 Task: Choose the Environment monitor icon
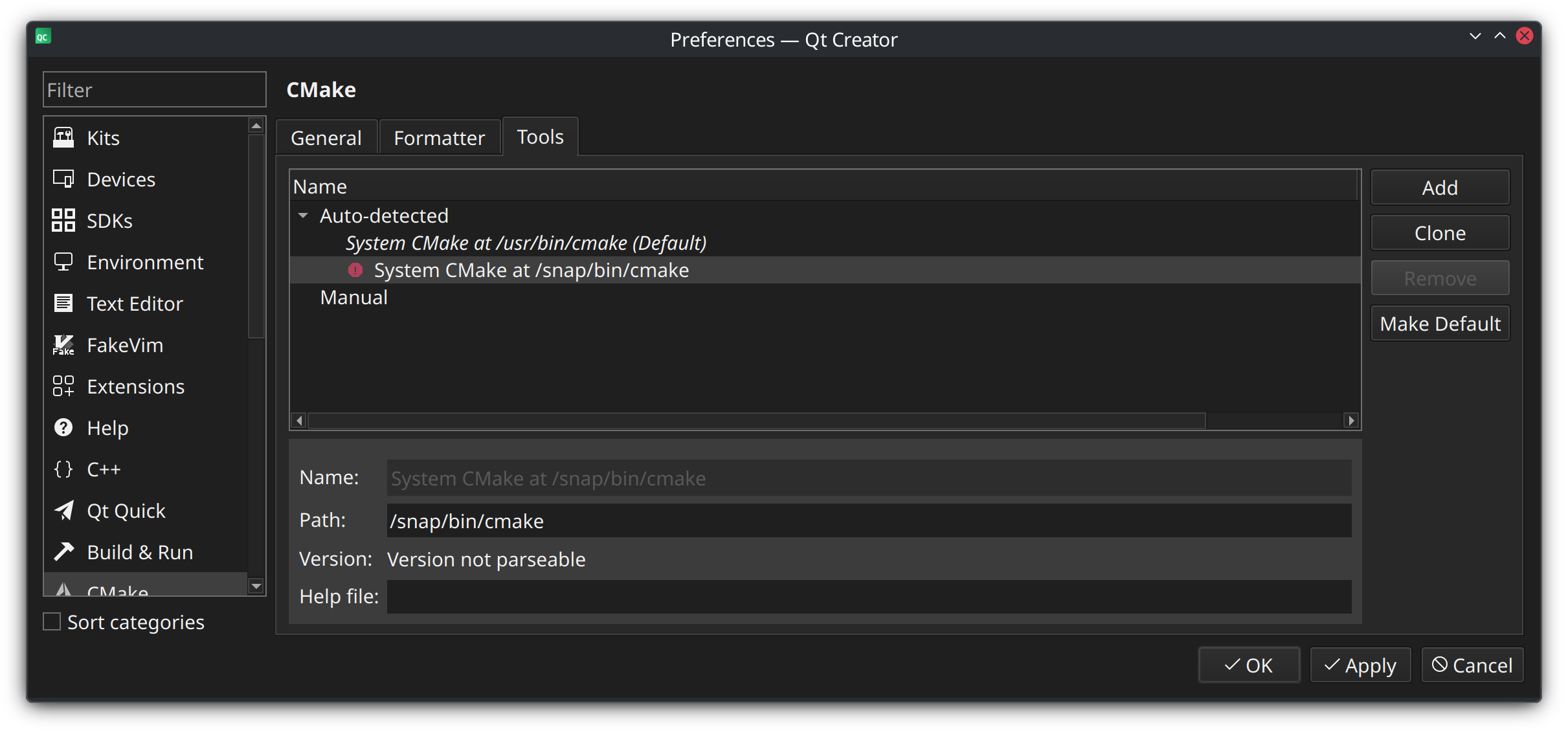63,262
